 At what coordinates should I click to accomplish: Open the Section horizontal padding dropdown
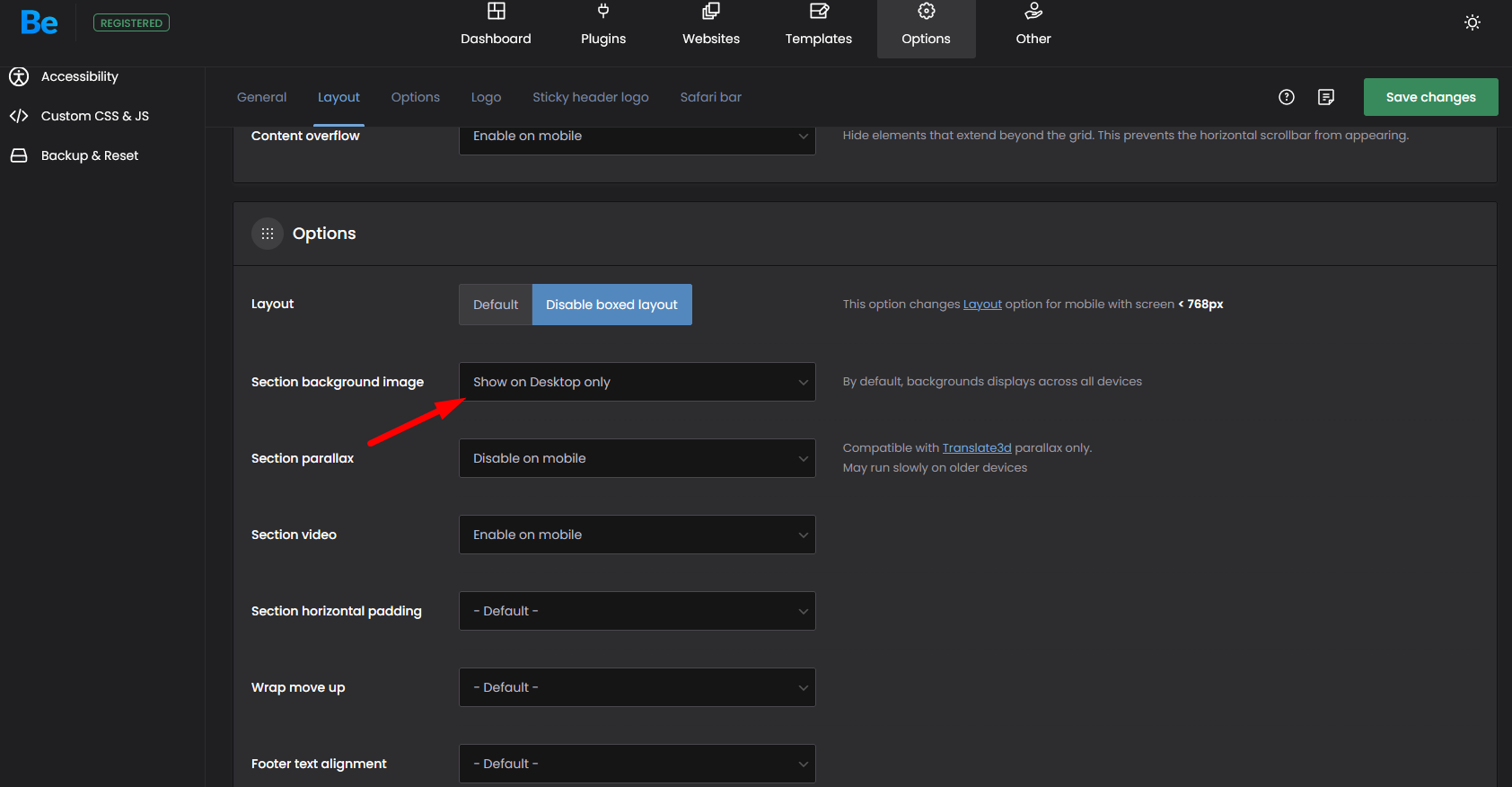[x=637, y=611]
